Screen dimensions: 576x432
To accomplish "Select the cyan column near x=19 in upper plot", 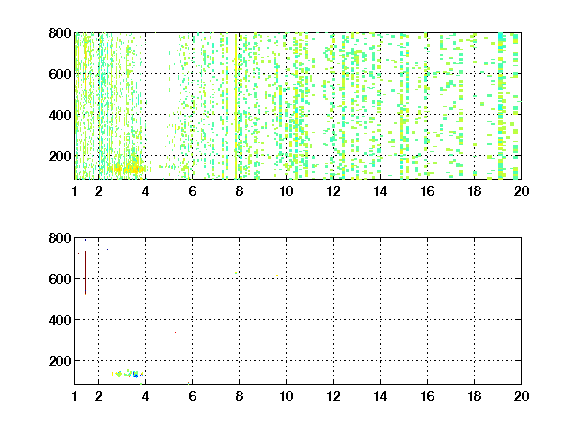I will tap(500, 106).
